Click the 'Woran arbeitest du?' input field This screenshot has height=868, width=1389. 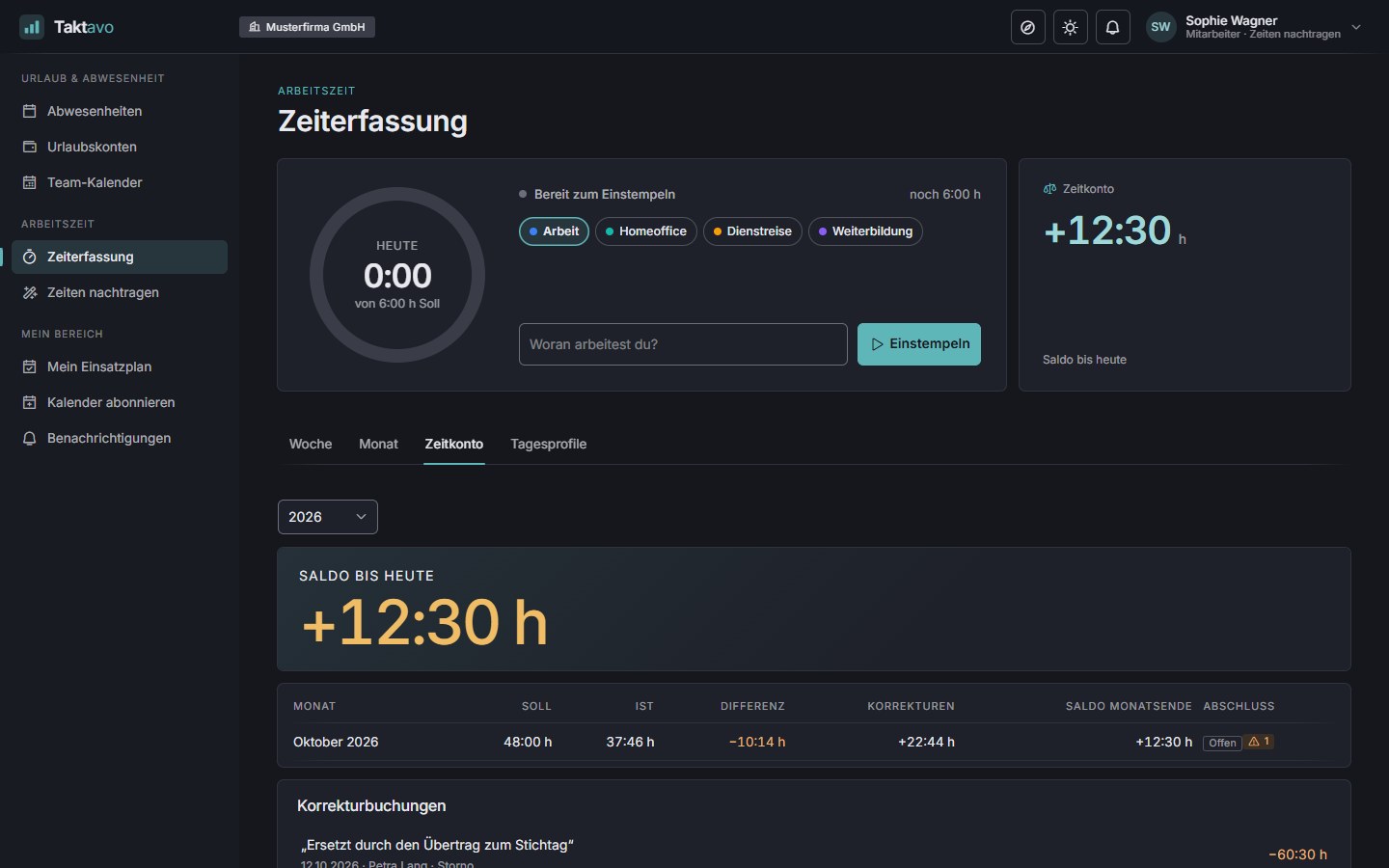pyautogui.click(x=683, y=344)
